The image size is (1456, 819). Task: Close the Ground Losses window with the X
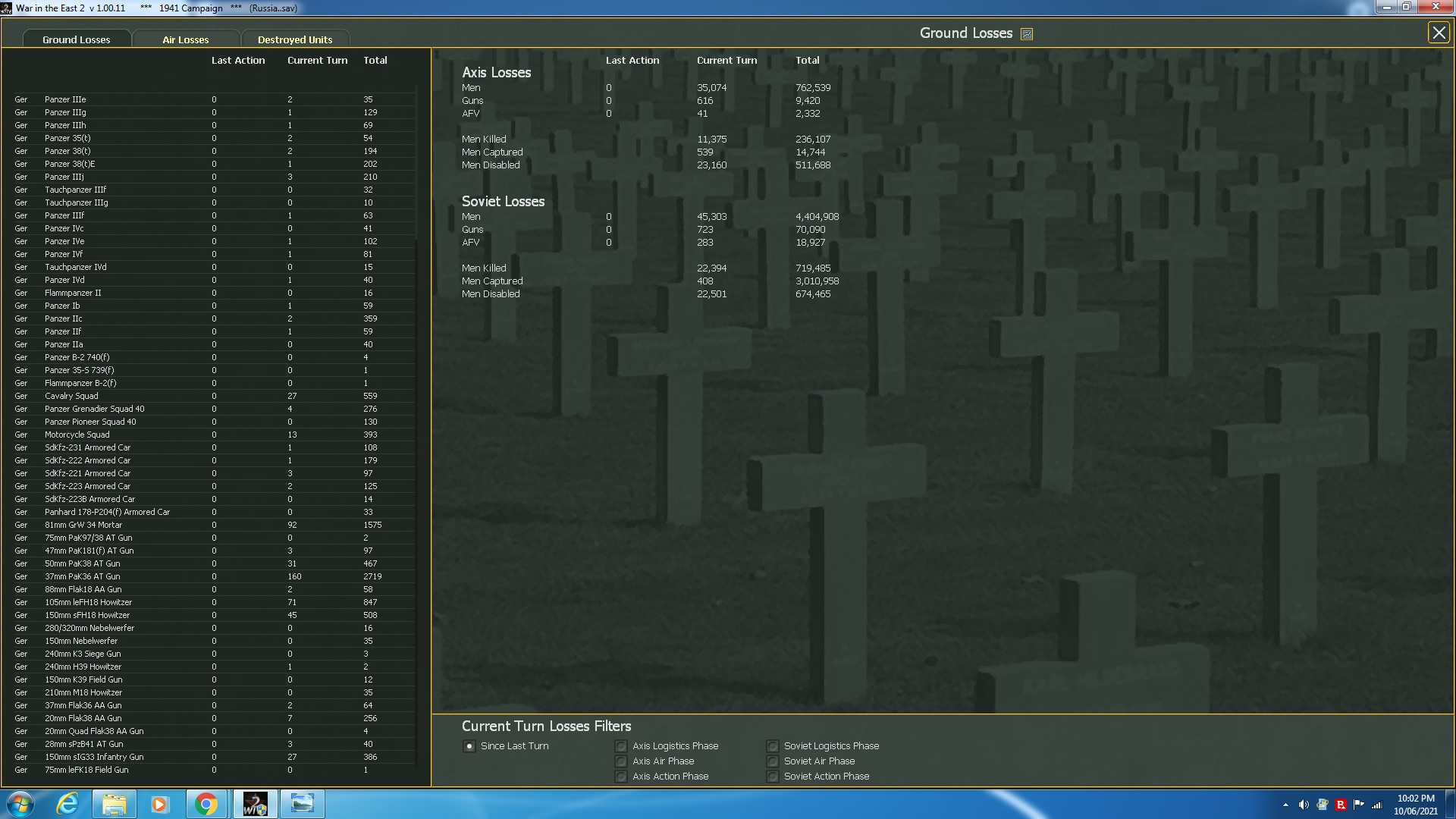click(x=1438, y=33)
